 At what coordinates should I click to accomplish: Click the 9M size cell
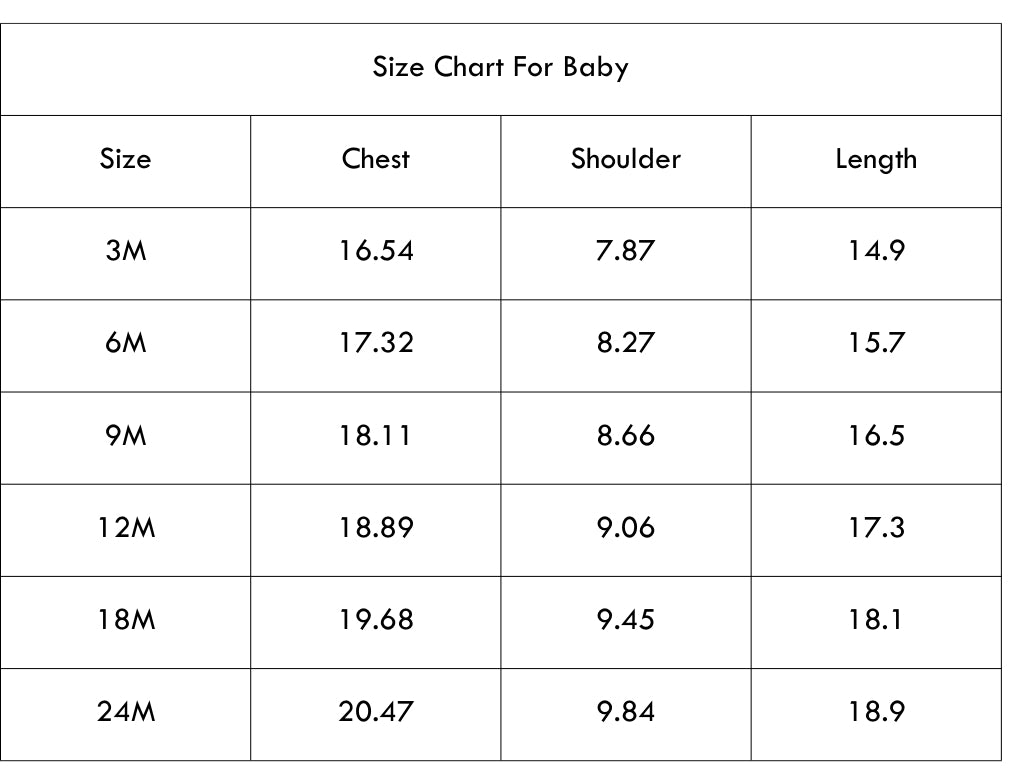(125, 436)
